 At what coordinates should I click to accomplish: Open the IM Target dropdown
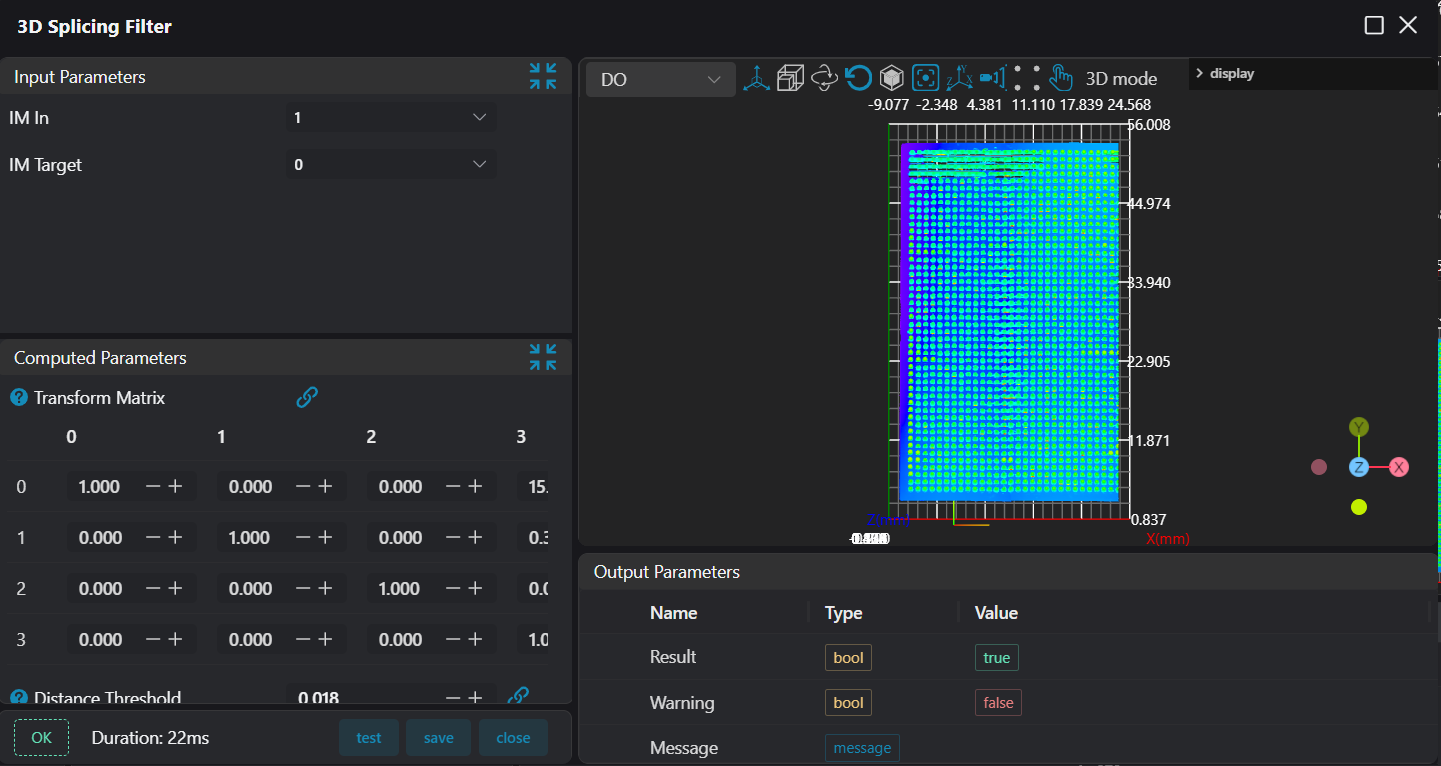click(x=390, y=165)
